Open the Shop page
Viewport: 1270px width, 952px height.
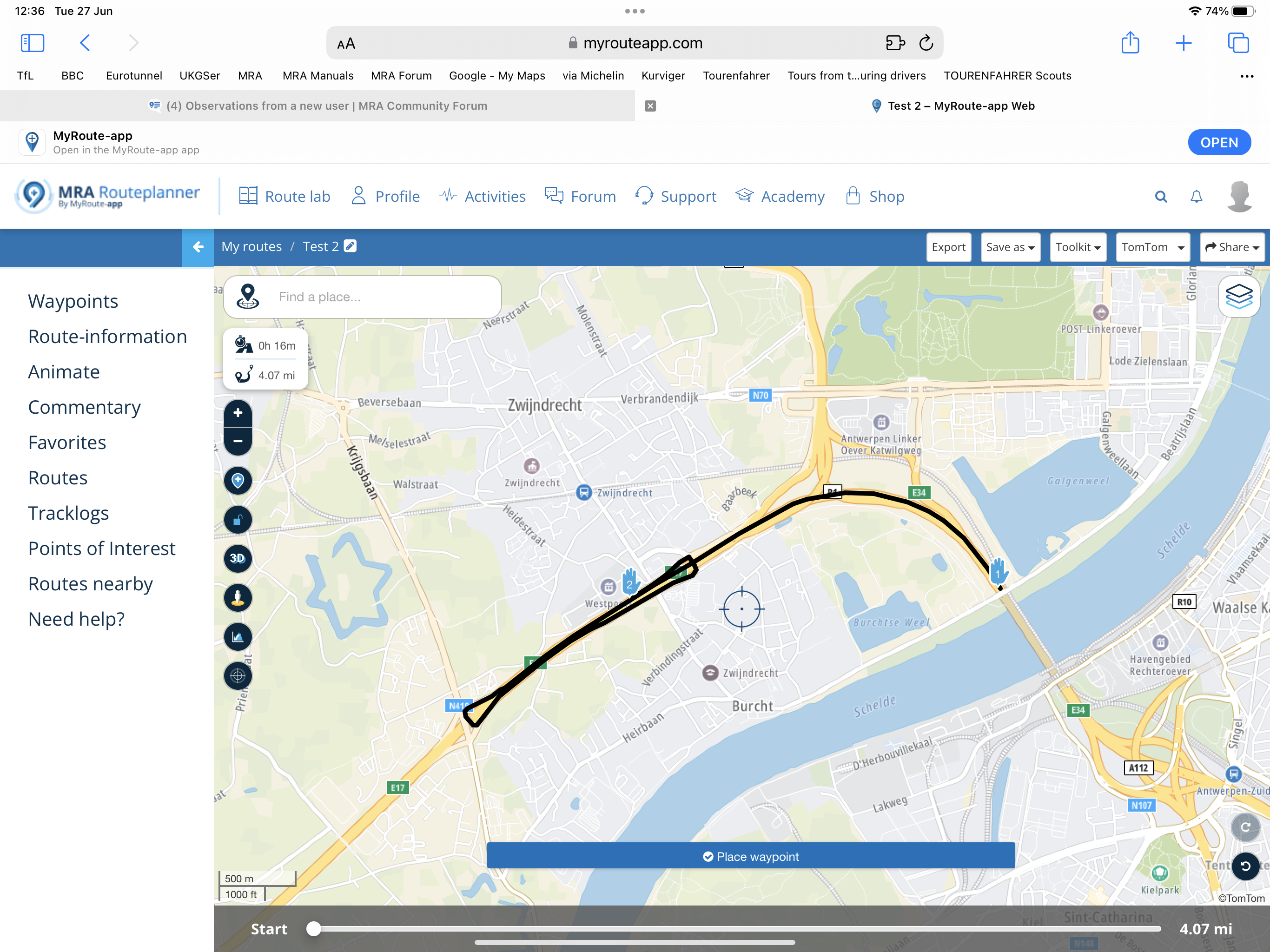(x=875, y=196)
